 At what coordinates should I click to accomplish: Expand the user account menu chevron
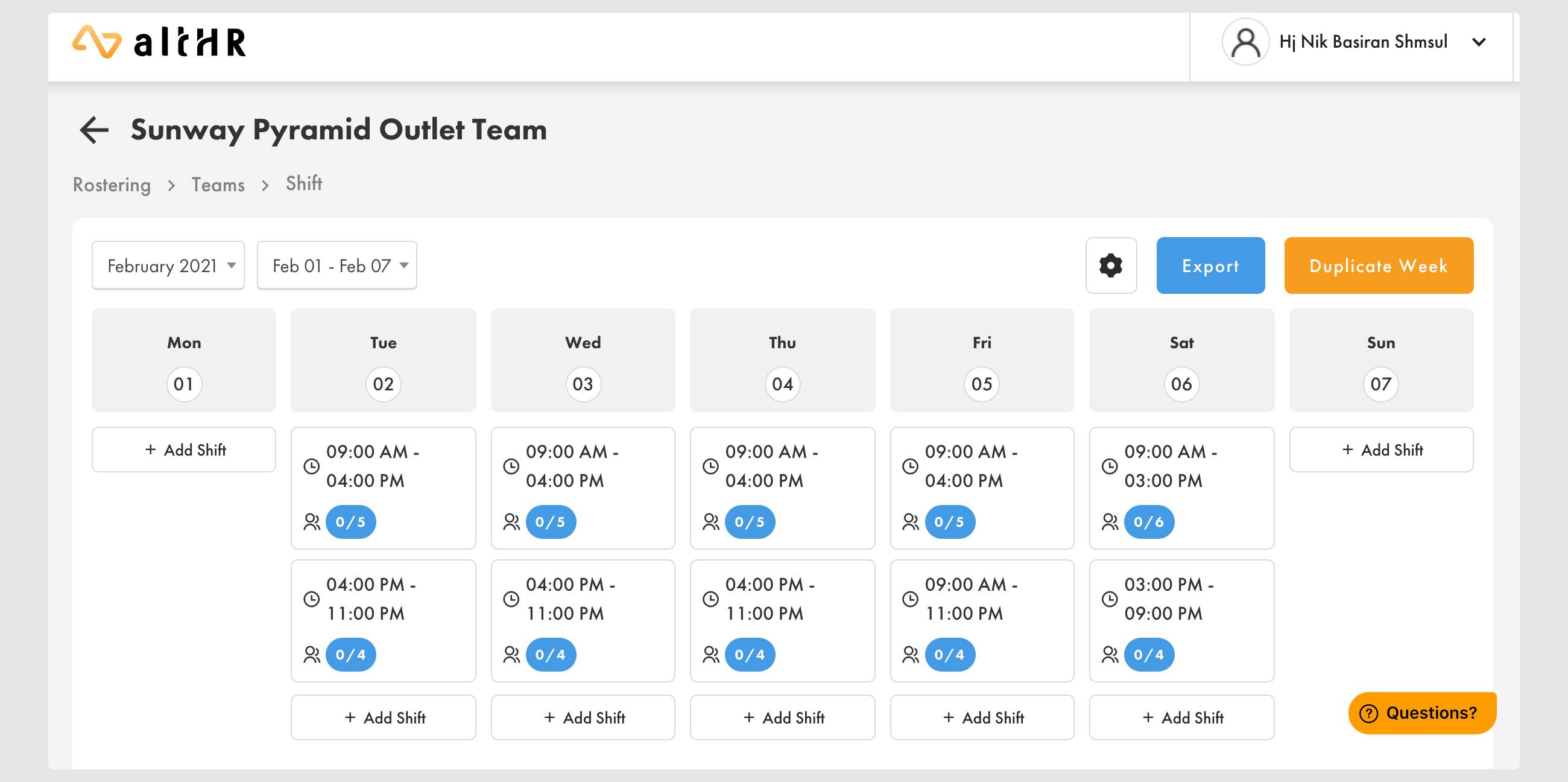(1479, 42)
